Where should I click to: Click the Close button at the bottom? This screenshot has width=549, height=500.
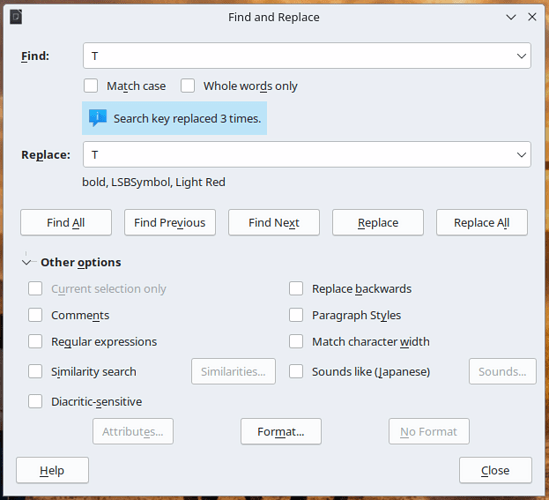coord(495,470)
